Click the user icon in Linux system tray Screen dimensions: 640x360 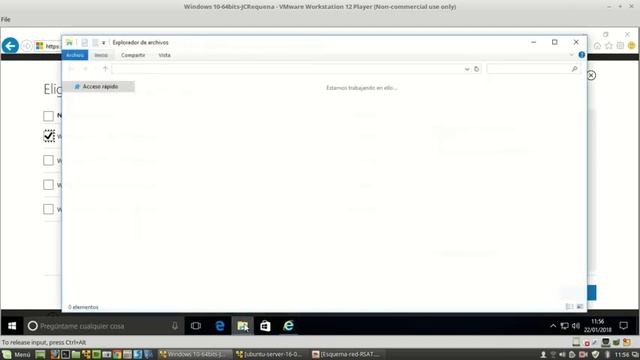pyautogui.click(x=543, y=354)
